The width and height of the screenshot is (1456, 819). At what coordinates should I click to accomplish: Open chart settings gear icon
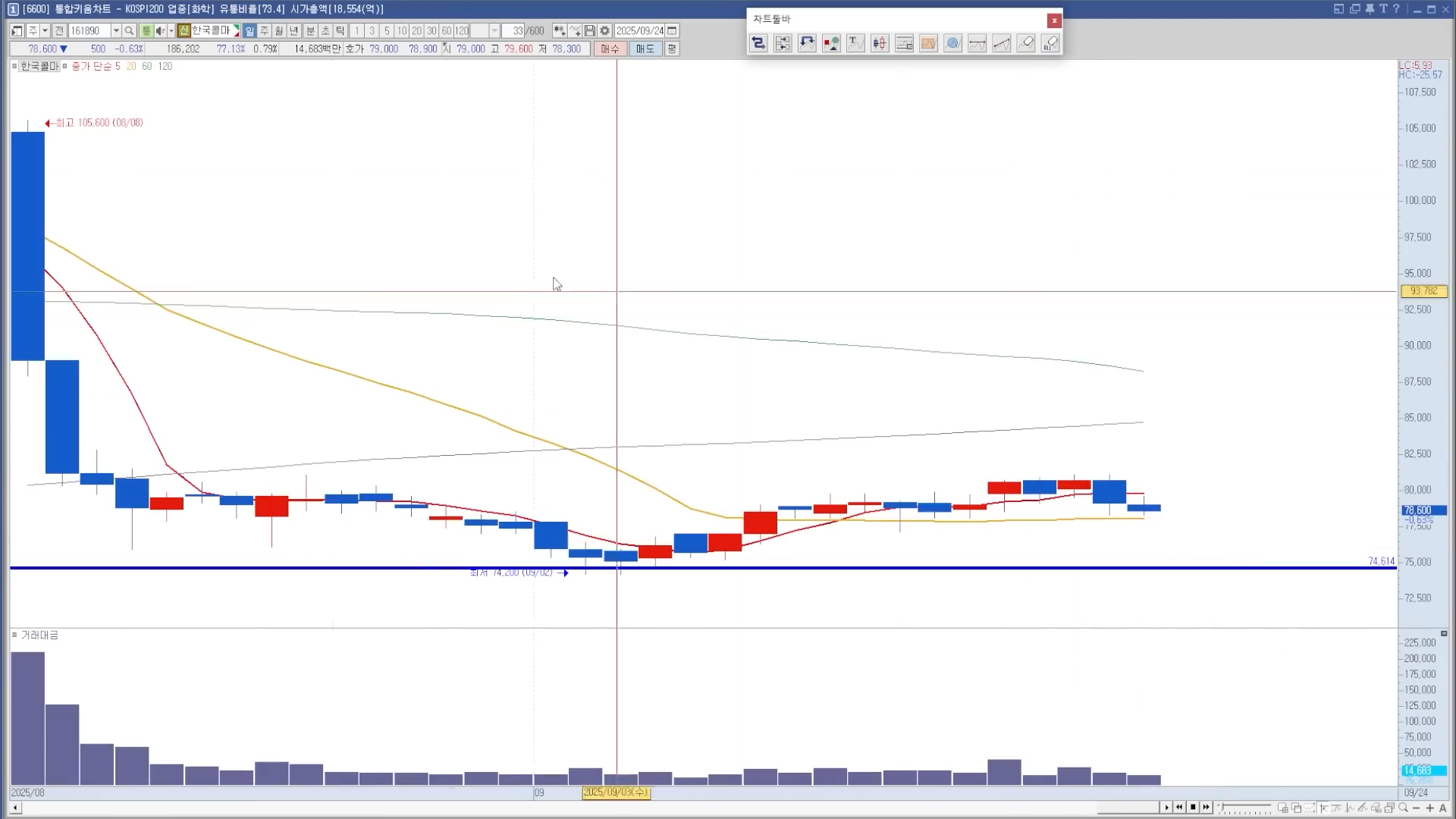[604, 31]
